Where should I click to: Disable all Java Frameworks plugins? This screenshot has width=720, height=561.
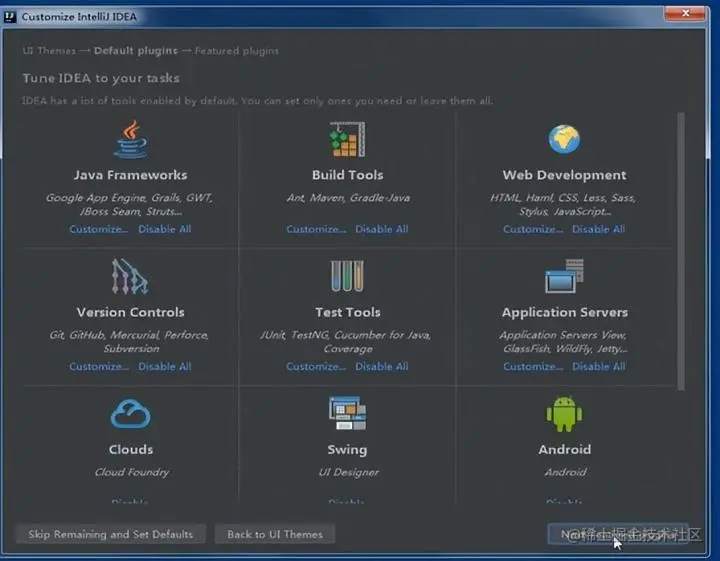pos(165,229)
